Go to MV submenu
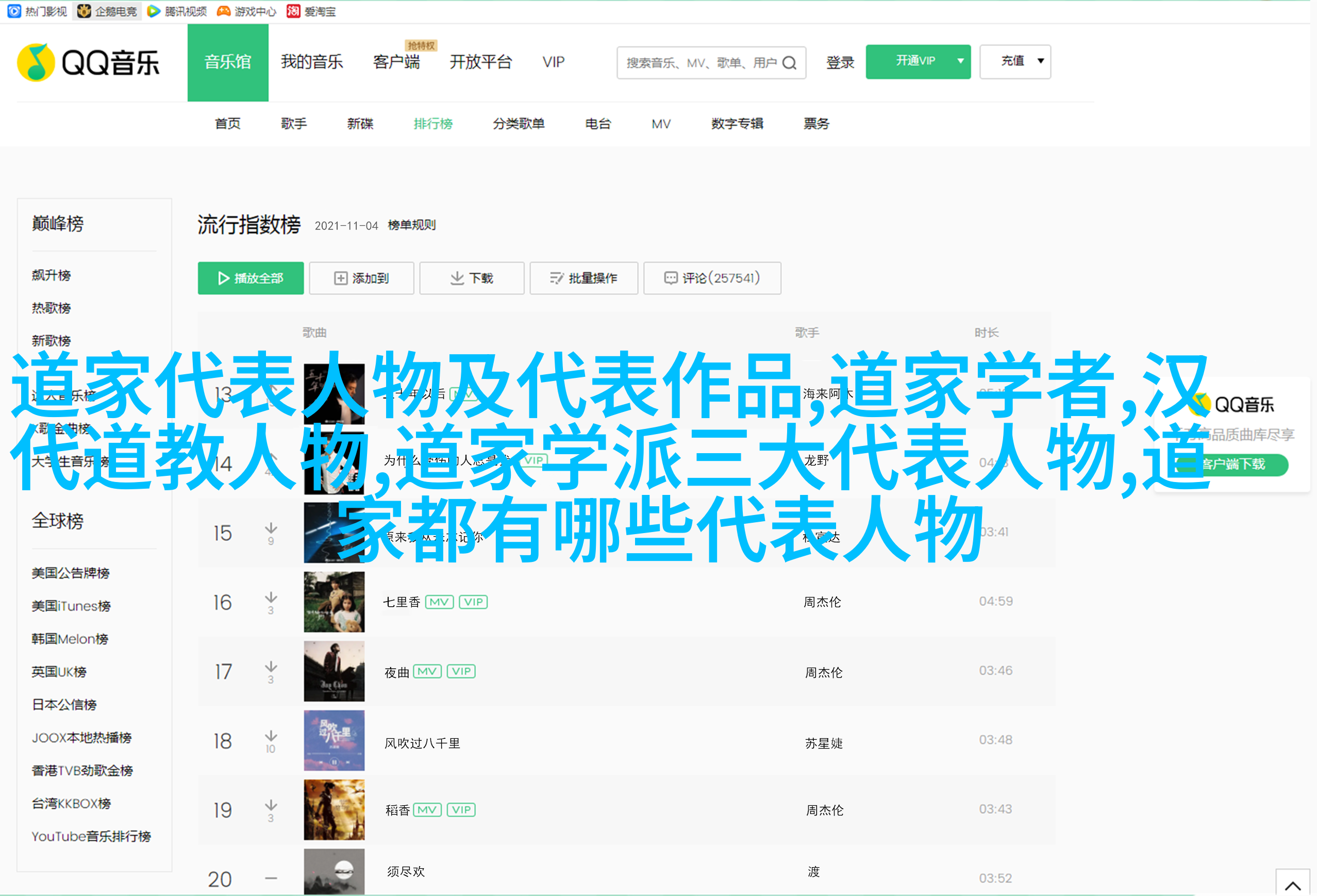Image resolution: width=1317 pixels, height=896 pixels. tap(661, 124)
